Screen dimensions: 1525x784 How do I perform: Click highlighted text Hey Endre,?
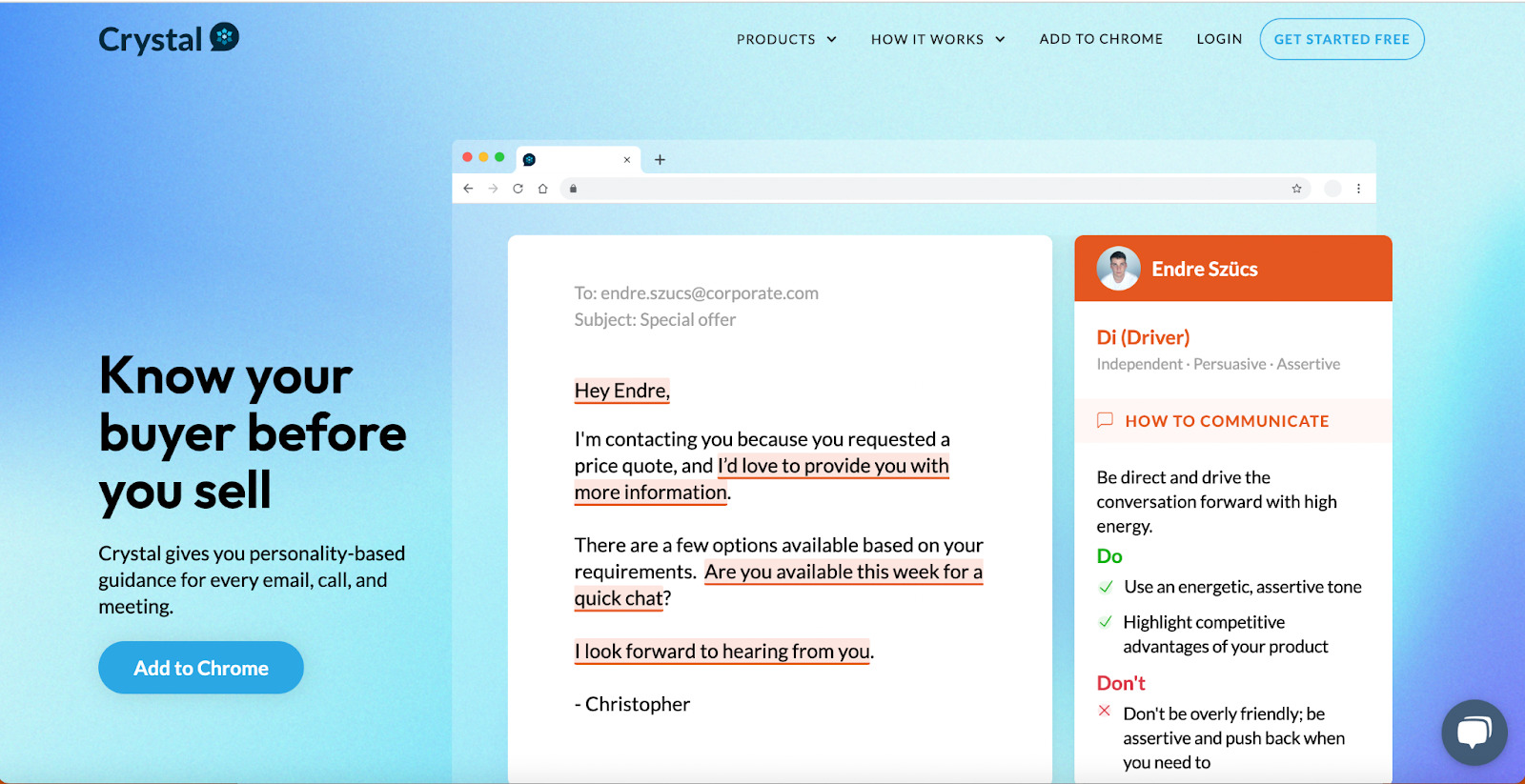click(622, 391)
